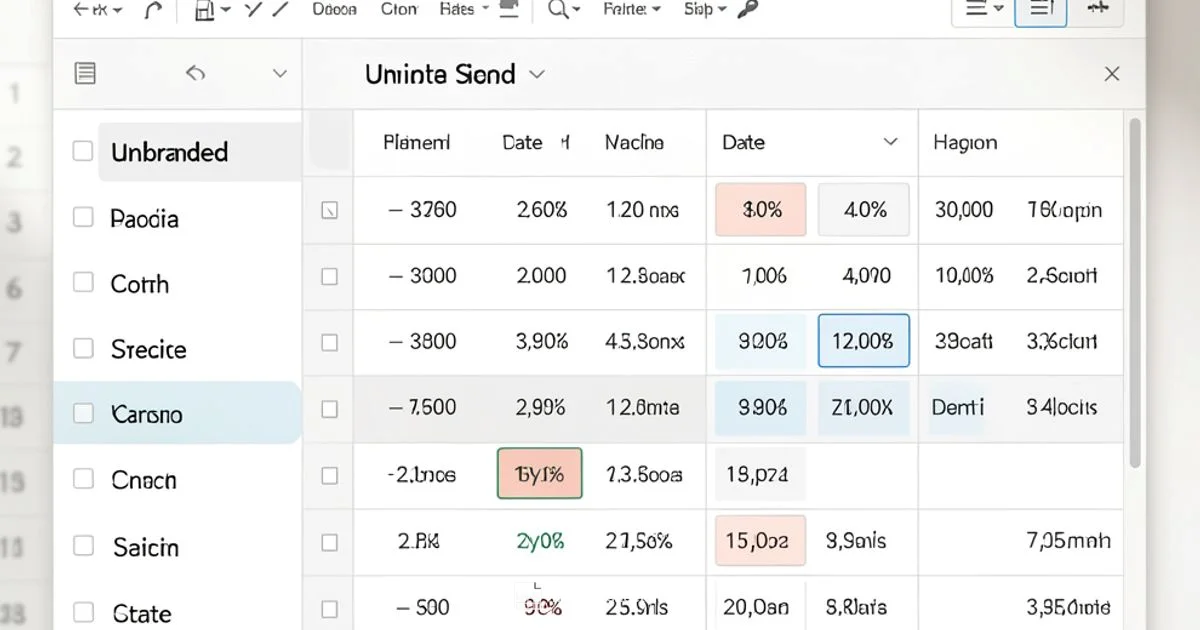Check the Unbranded checkbox in the sidebar
Screen dimensions: 1200x630
(83, 152)
